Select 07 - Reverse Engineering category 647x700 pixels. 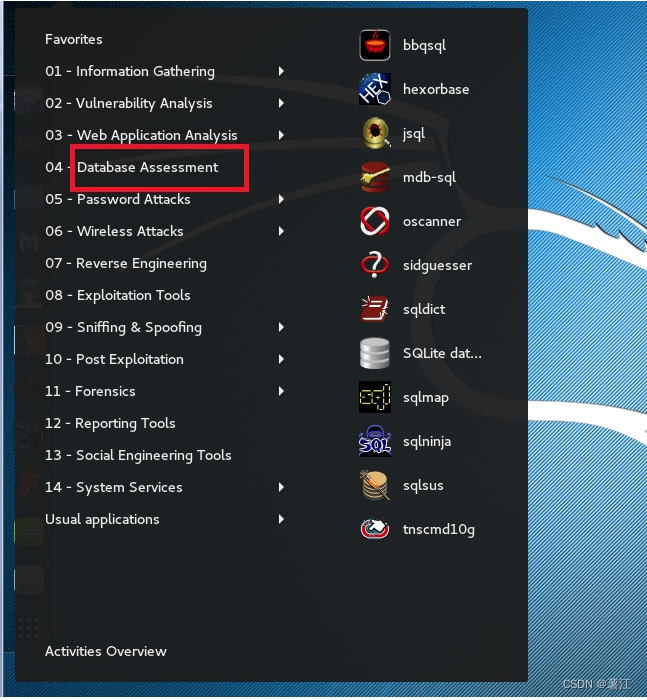[126, 263]
